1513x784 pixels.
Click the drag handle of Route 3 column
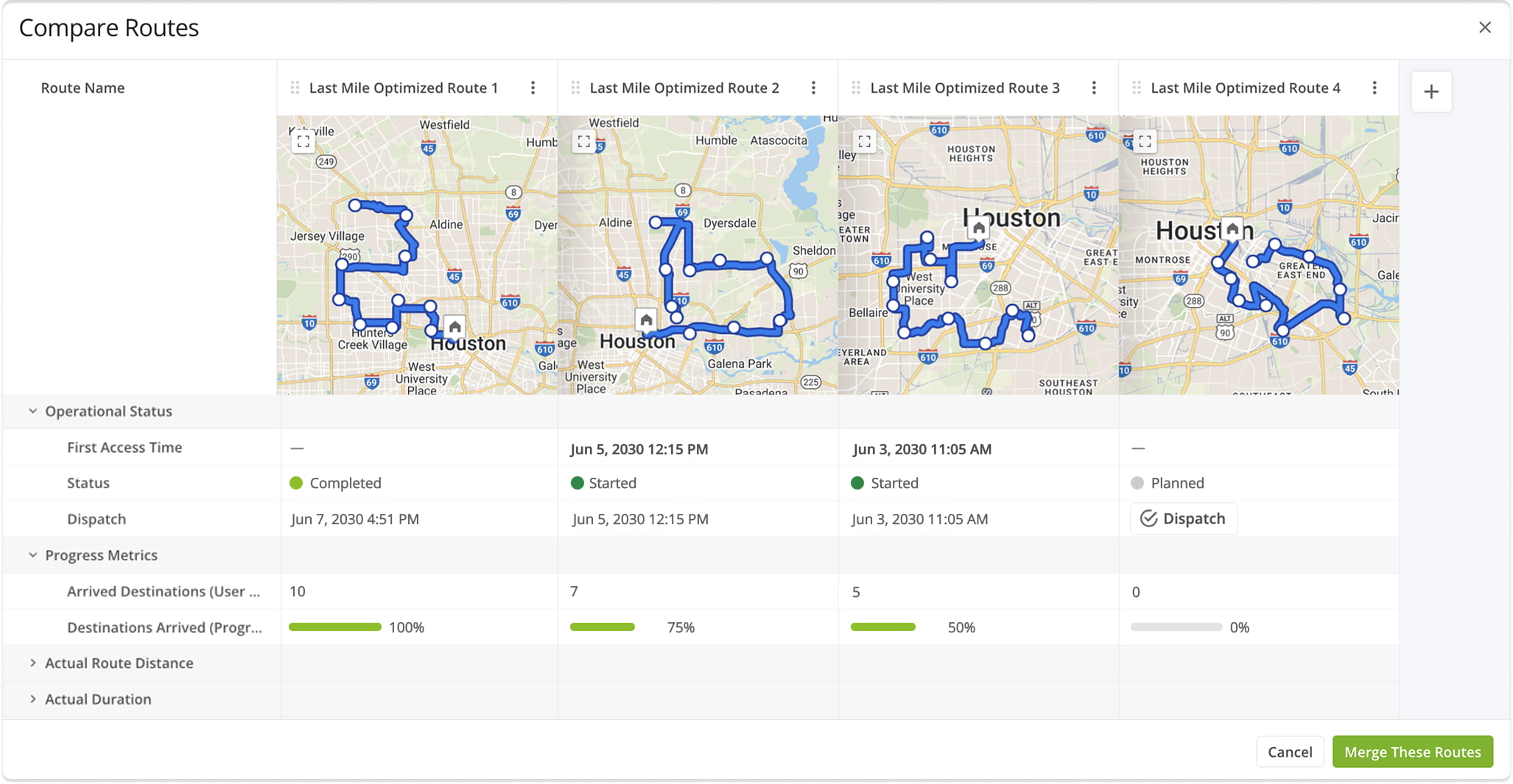coord(856,88)
